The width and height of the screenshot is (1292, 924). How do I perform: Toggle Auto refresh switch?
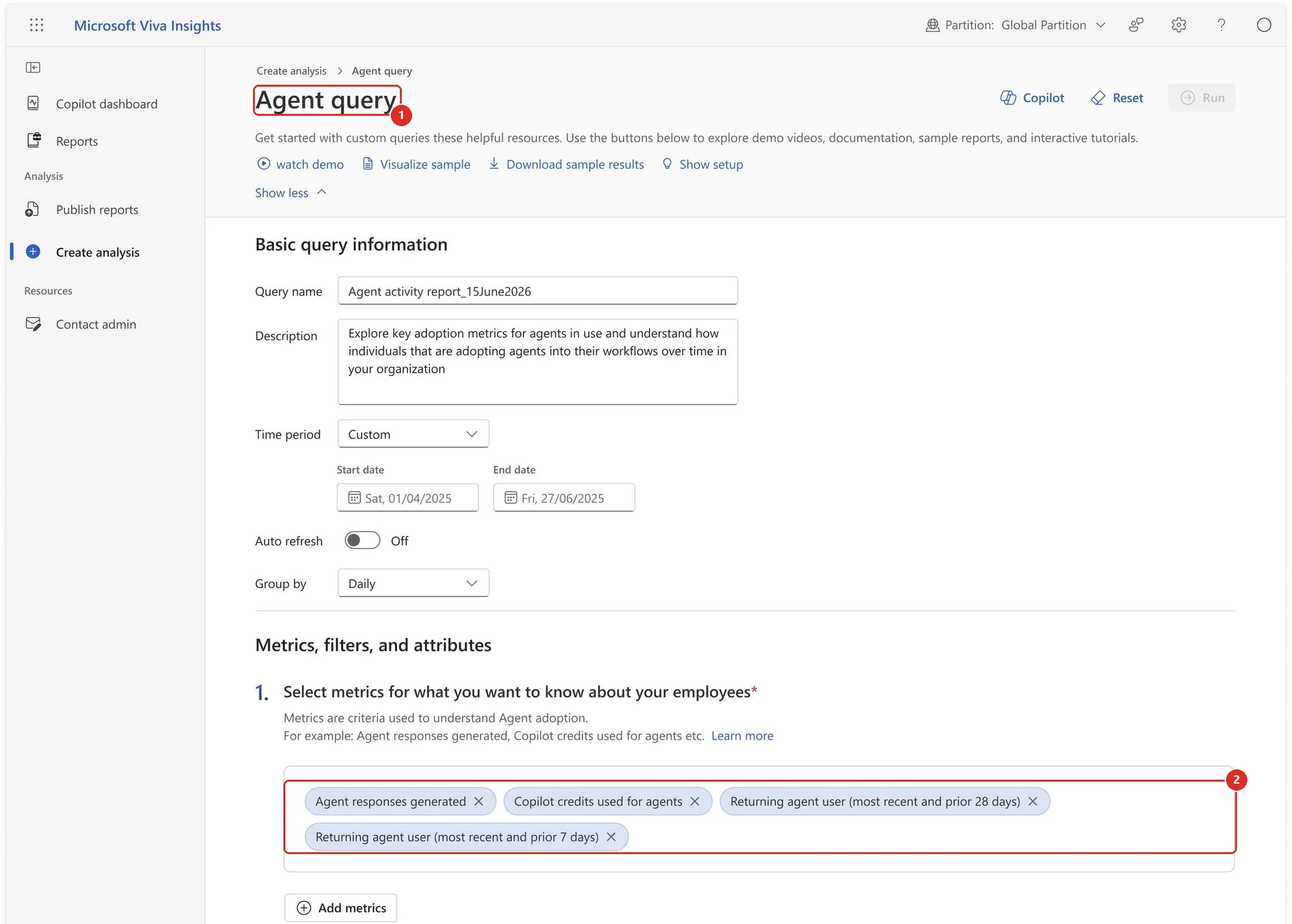(362, 540)
